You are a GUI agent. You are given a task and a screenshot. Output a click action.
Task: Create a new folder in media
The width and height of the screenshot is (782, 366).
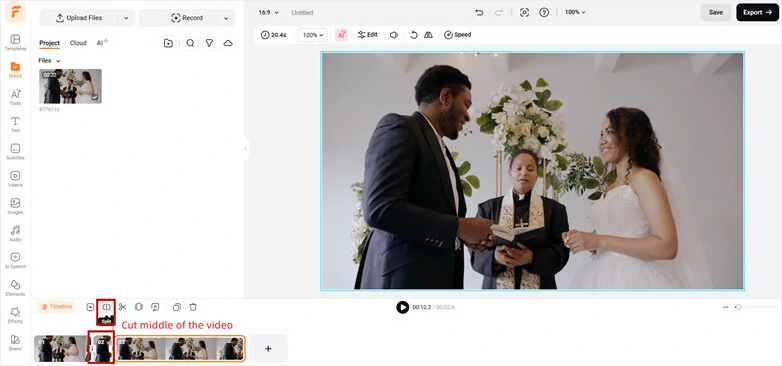click(x=169, y=43)
